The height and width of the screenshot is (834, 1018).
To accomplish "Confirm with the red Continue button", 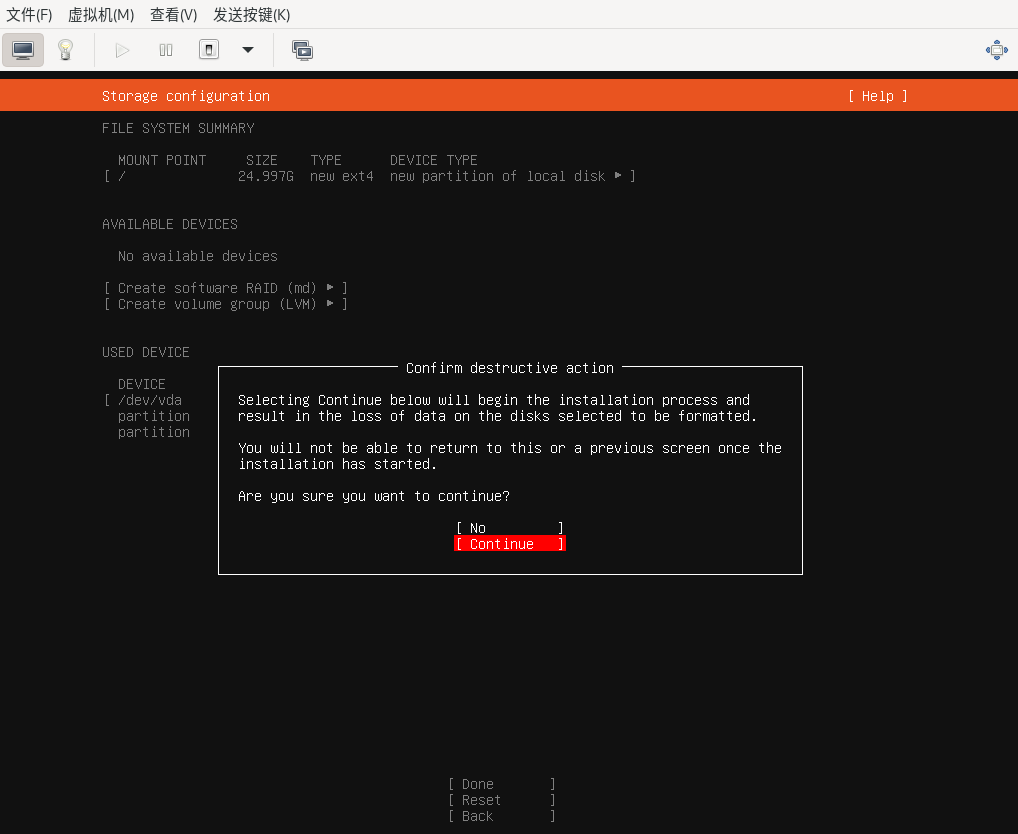I will pyautogui.click(x=509, y=544).
